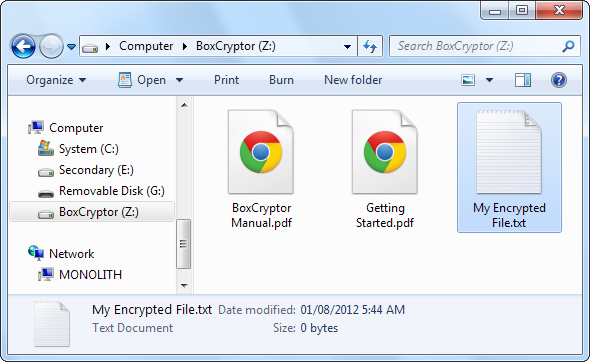Click the BoxCryptor (Z:) drive icon in tree
590x362 pixels.
46,214
